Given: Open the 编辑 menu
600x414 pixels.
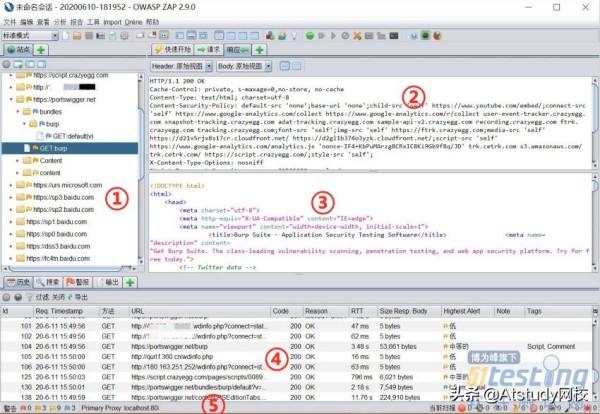Looking at the screenshot, I should point(26,22).
